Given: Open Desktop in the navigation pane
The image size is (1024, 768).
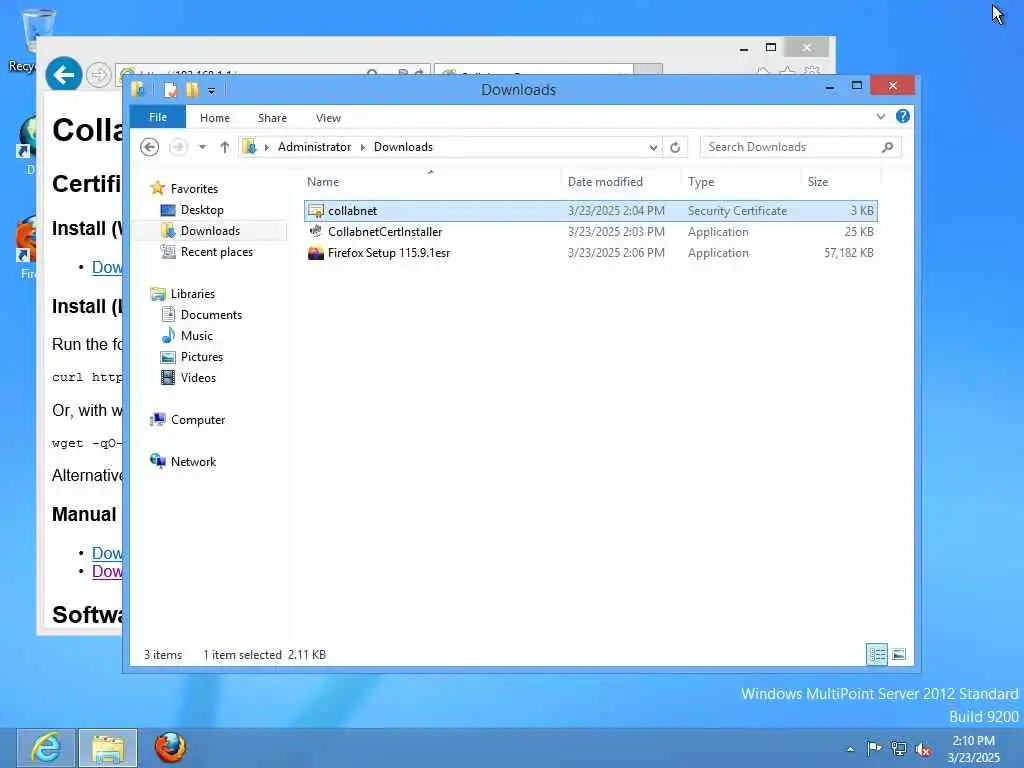Looking at the screenshot, I should tap(202, 210).
